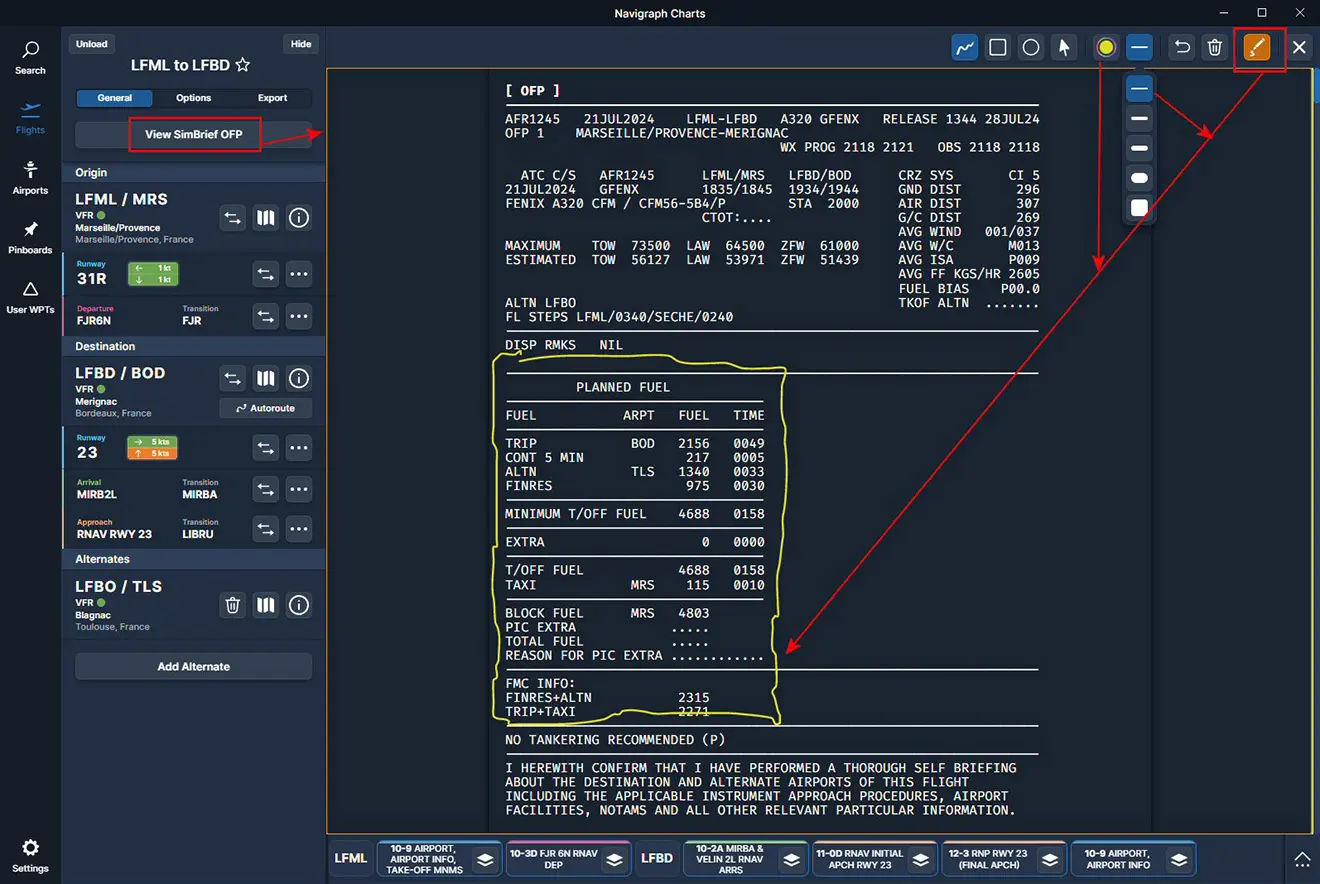Open charts for LFML origin
The image size is (1320, 884).
(x=265, y=217)
